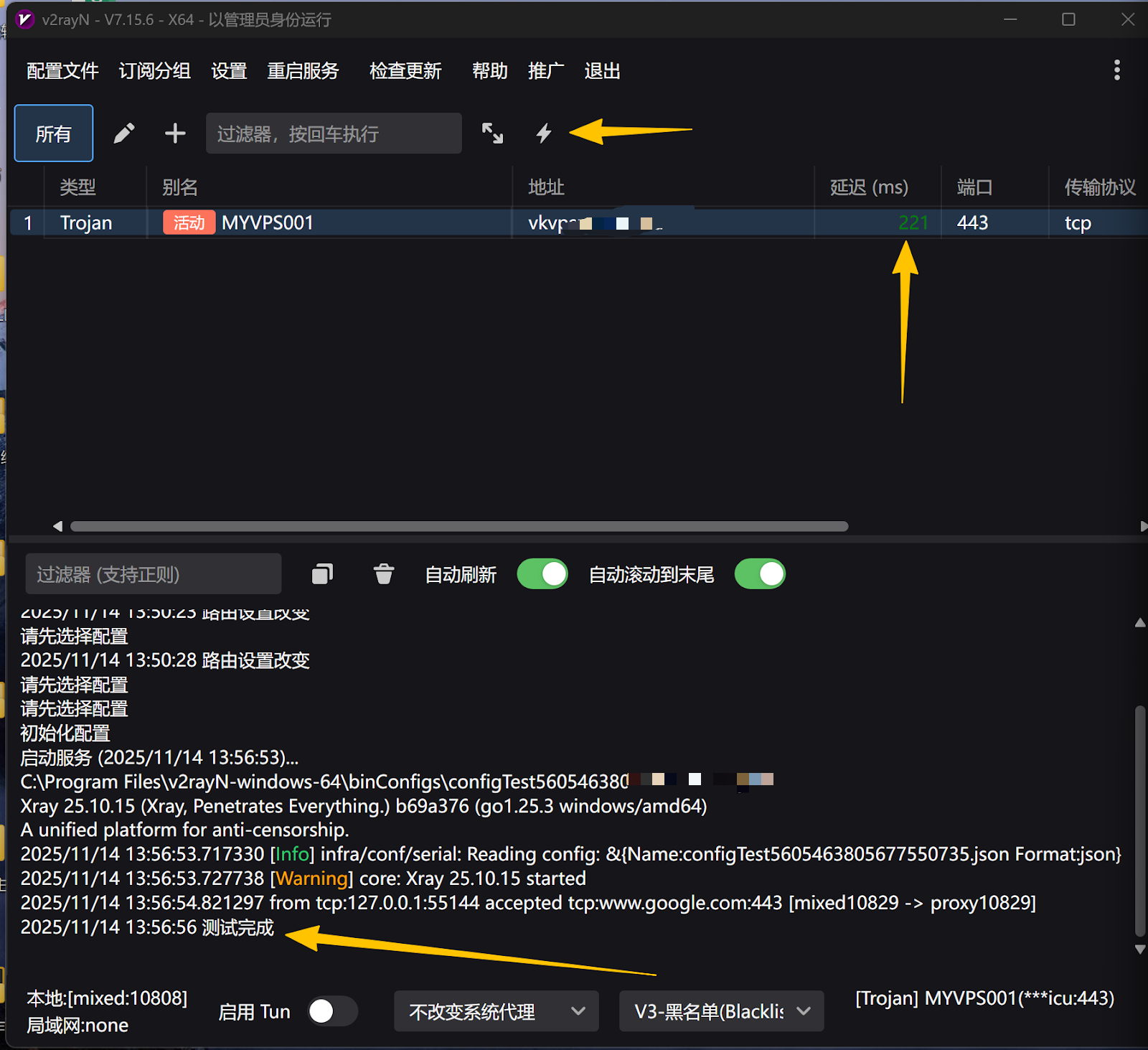Select the 所有 subscription group tab

click(x=54, y=133)
